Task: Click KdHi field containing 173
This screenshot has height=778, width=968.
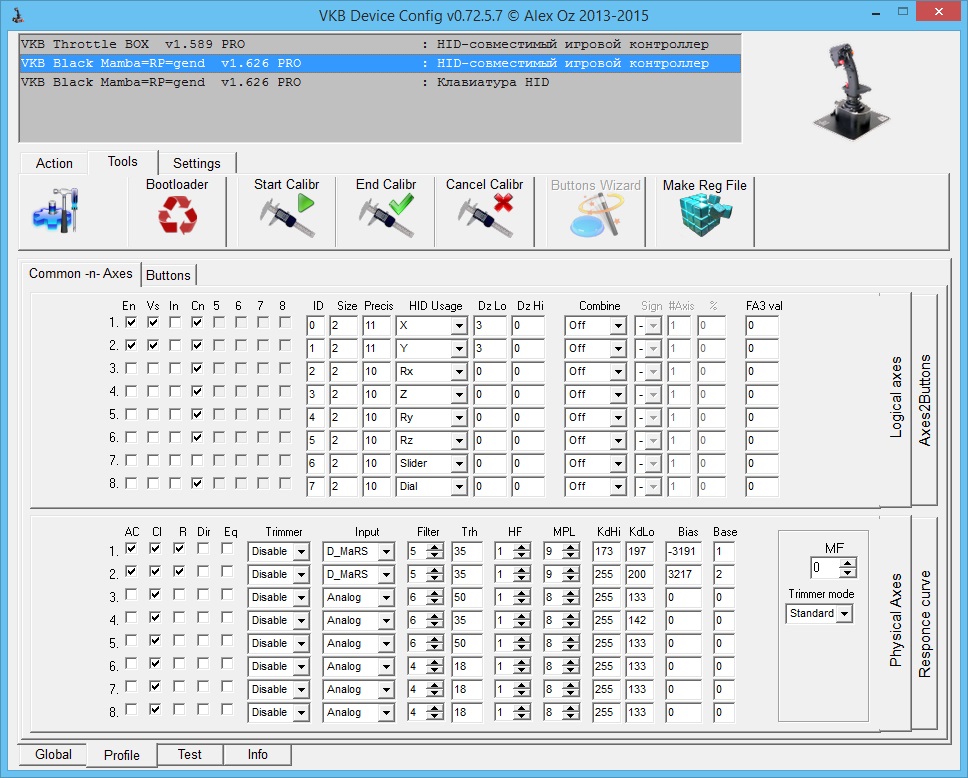Action: pyautogui.click(x=606, y=551)
